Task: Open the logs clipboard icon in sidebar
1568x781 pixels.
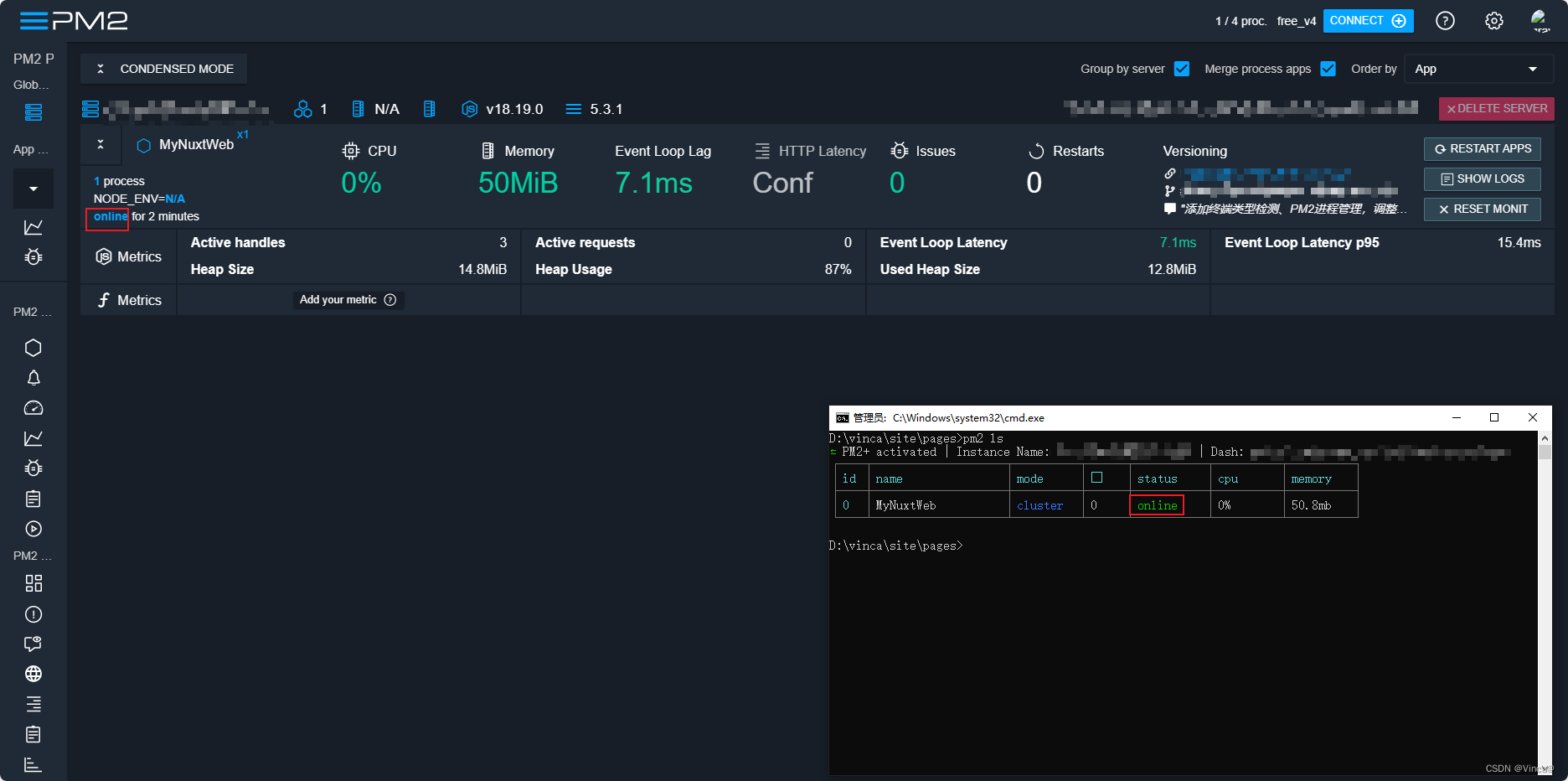Action: 34,499
